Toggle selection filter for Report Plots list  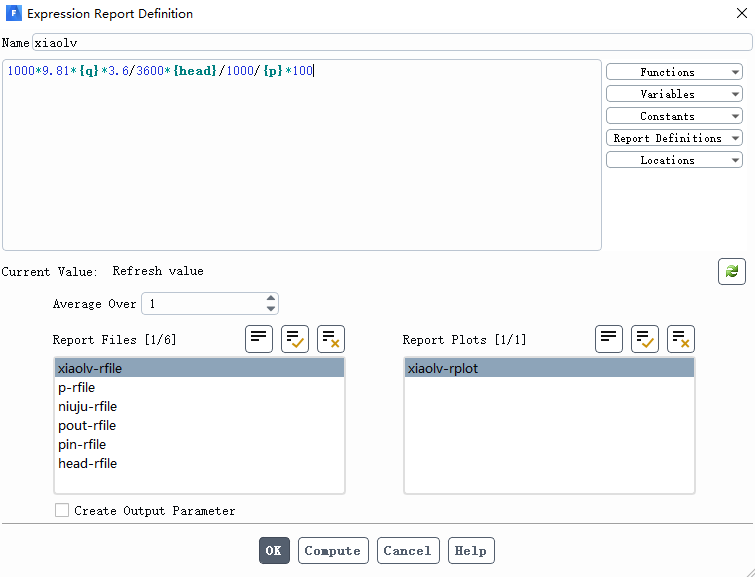tap(609, 339)
